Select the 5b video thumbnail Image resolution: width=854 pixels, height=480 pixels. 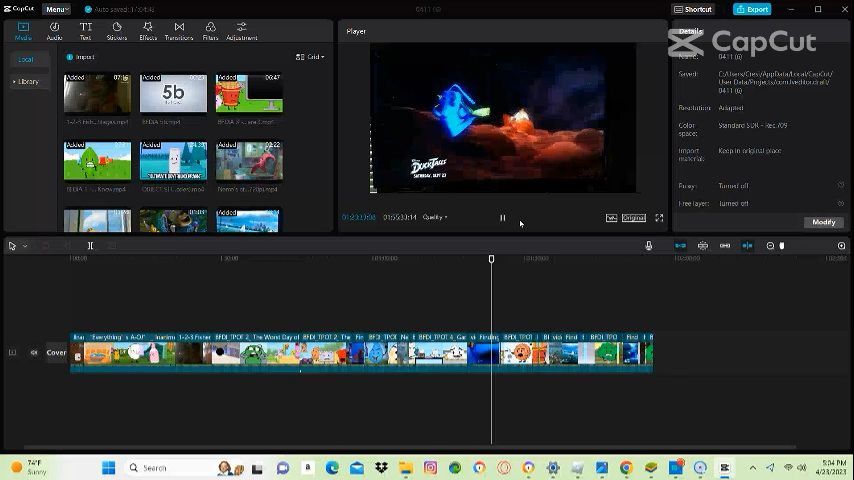coord(173,93)
